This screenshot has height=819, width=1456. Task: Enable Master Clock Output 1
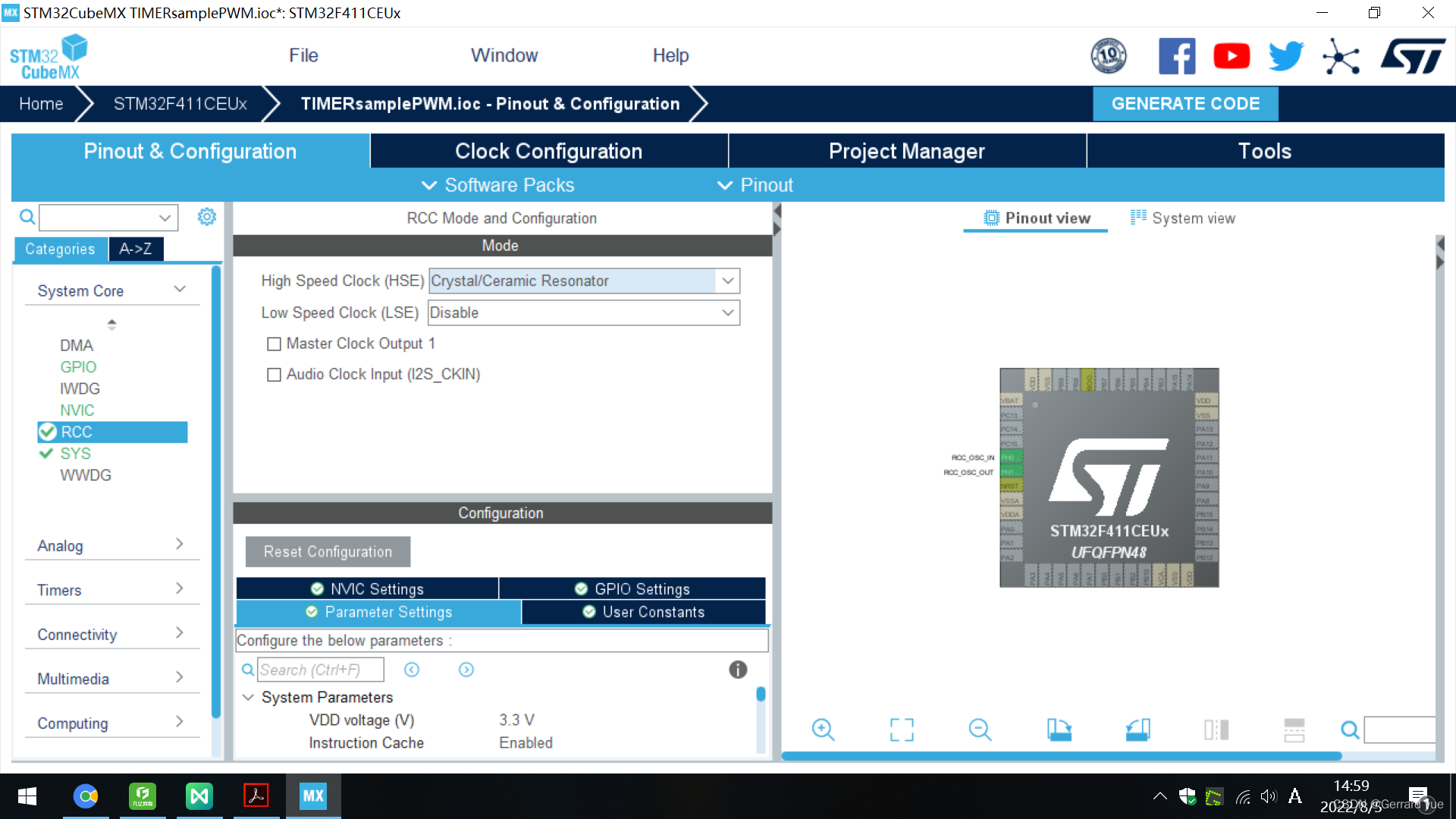click(274, 344)
